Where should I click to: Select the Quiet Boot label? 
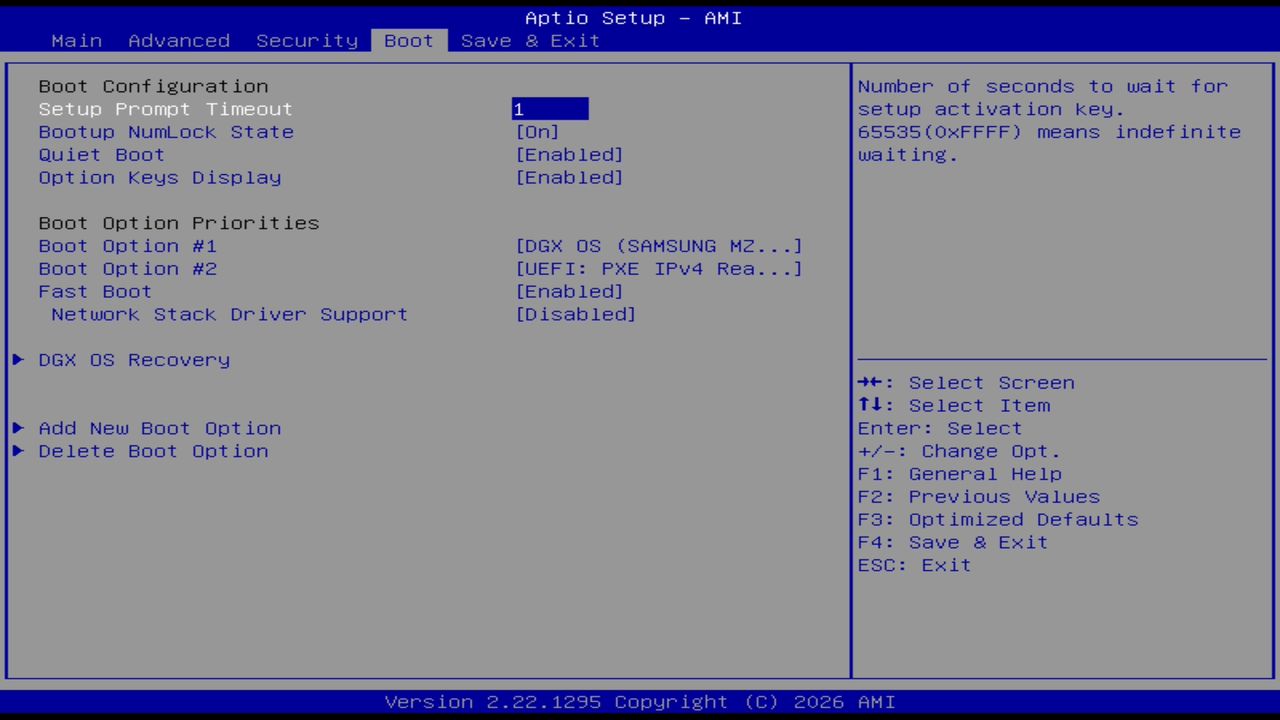click(x=102, y=155)
